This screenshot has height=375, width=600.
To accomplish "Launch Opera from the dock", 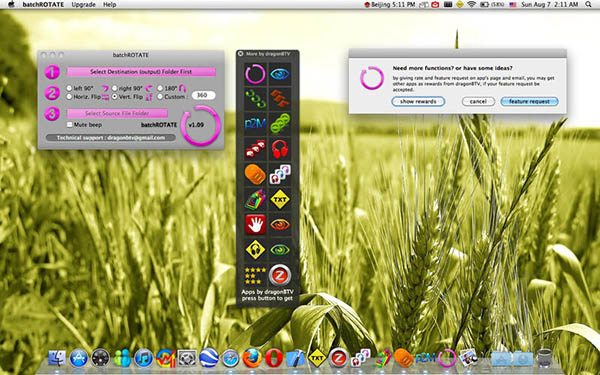I will (274, 359).
